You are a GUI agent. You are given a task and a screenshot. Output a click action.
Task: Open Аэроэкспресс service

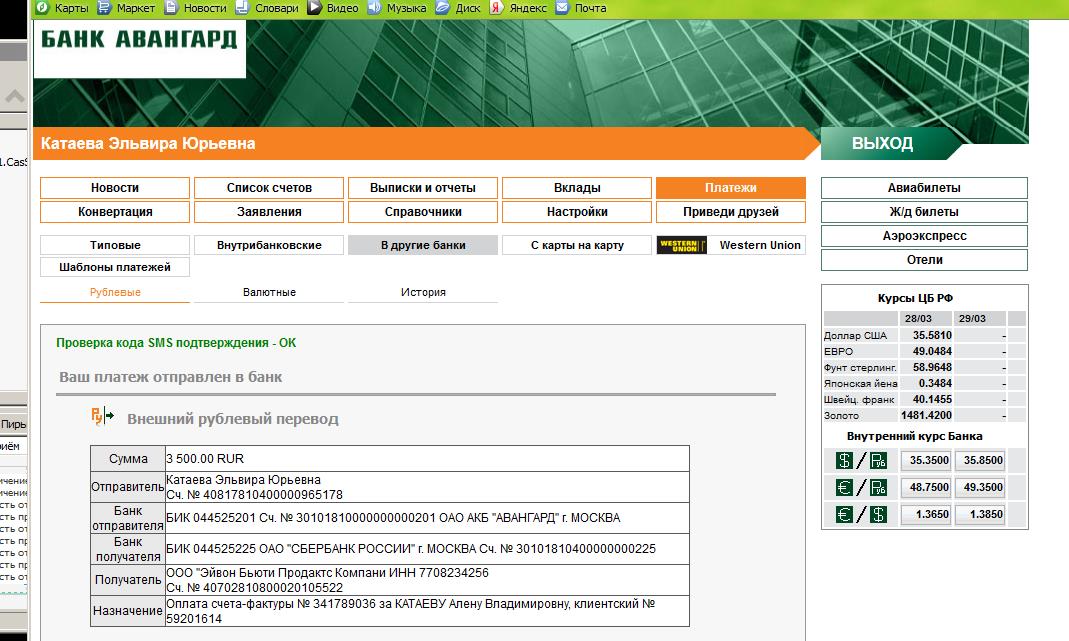[x=924, y=235]
